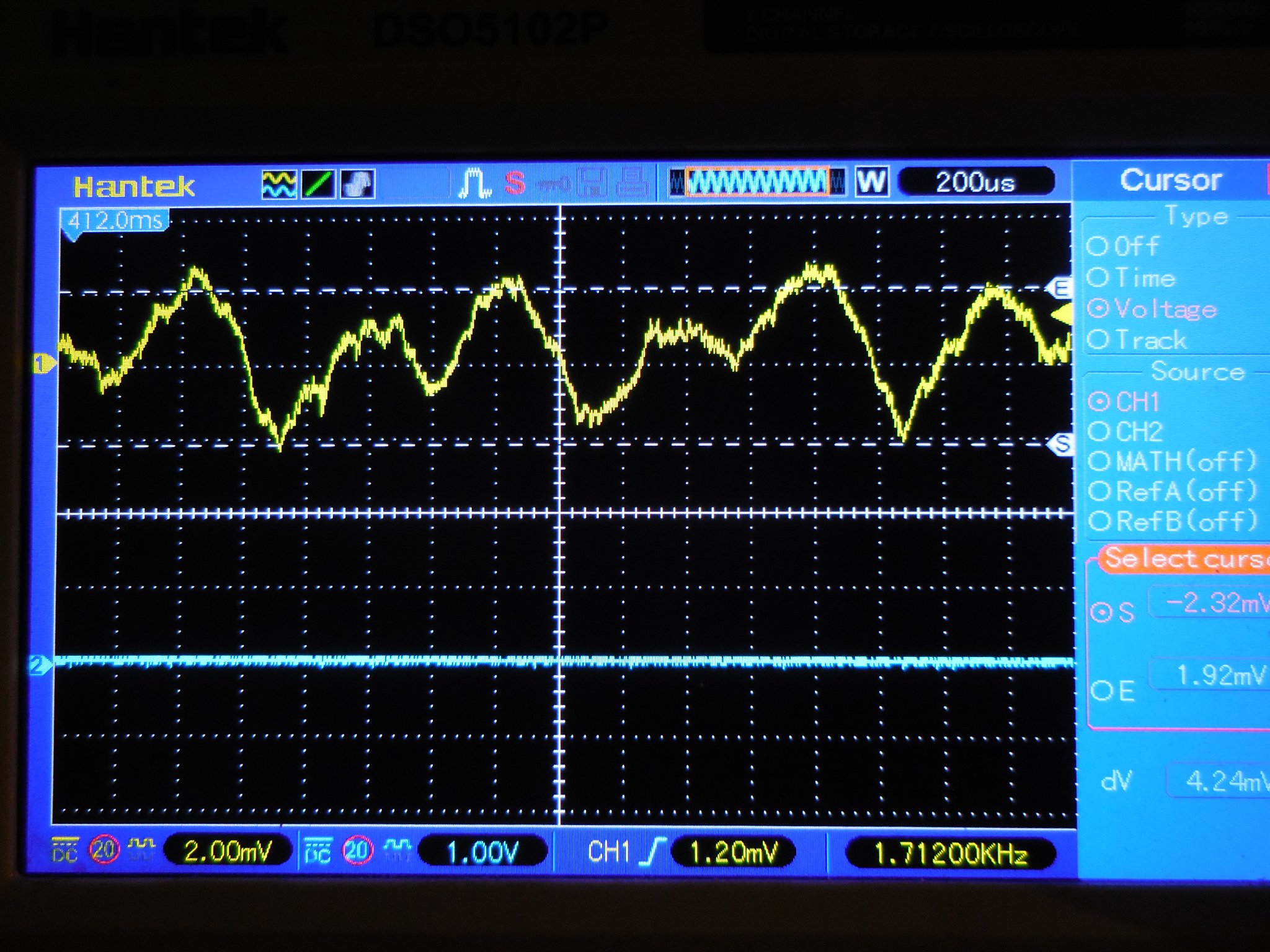Click the CH2 probe waveform icon
The height and width of the screenshot is (952, 1270).
point(397,850)
